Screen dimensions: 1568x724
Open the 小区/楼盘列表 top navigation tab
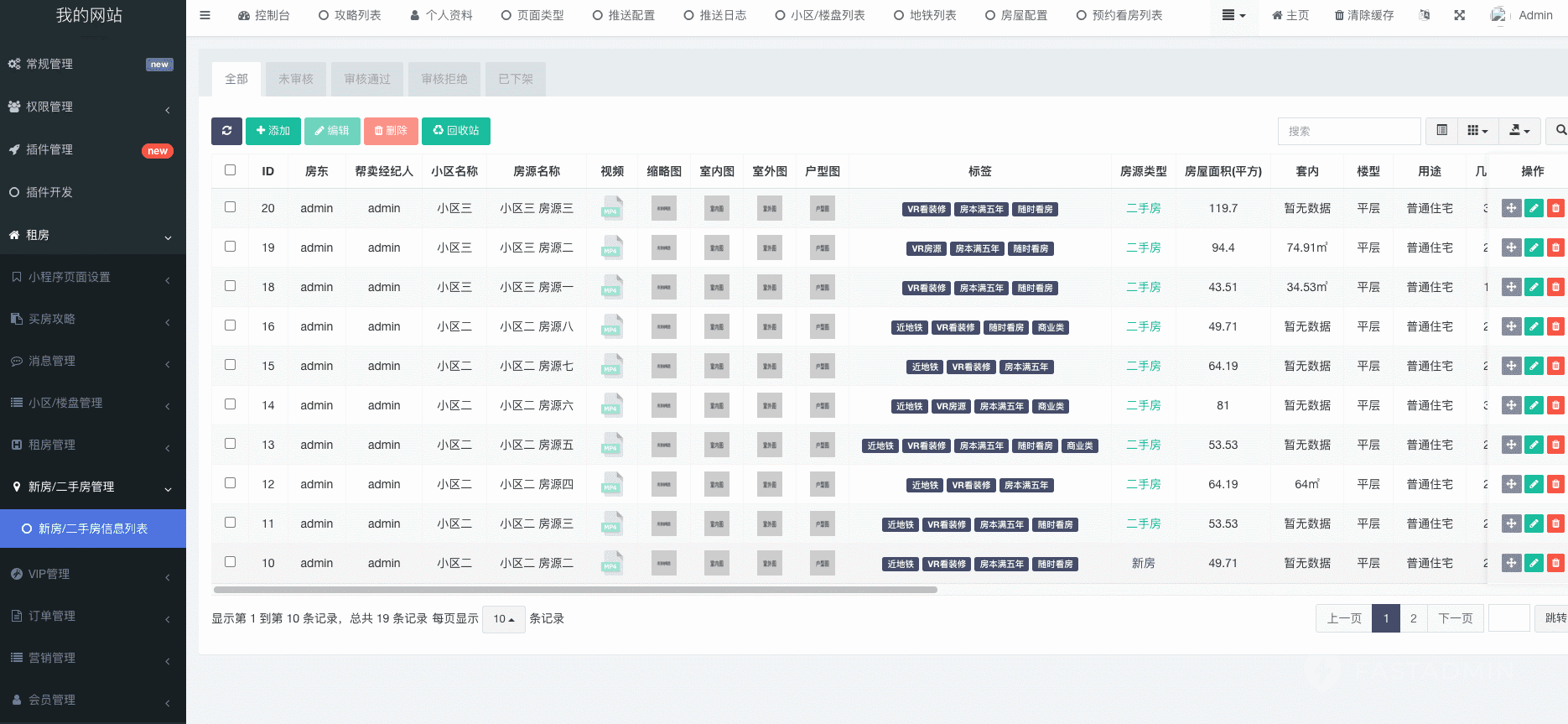pos(820,15)
